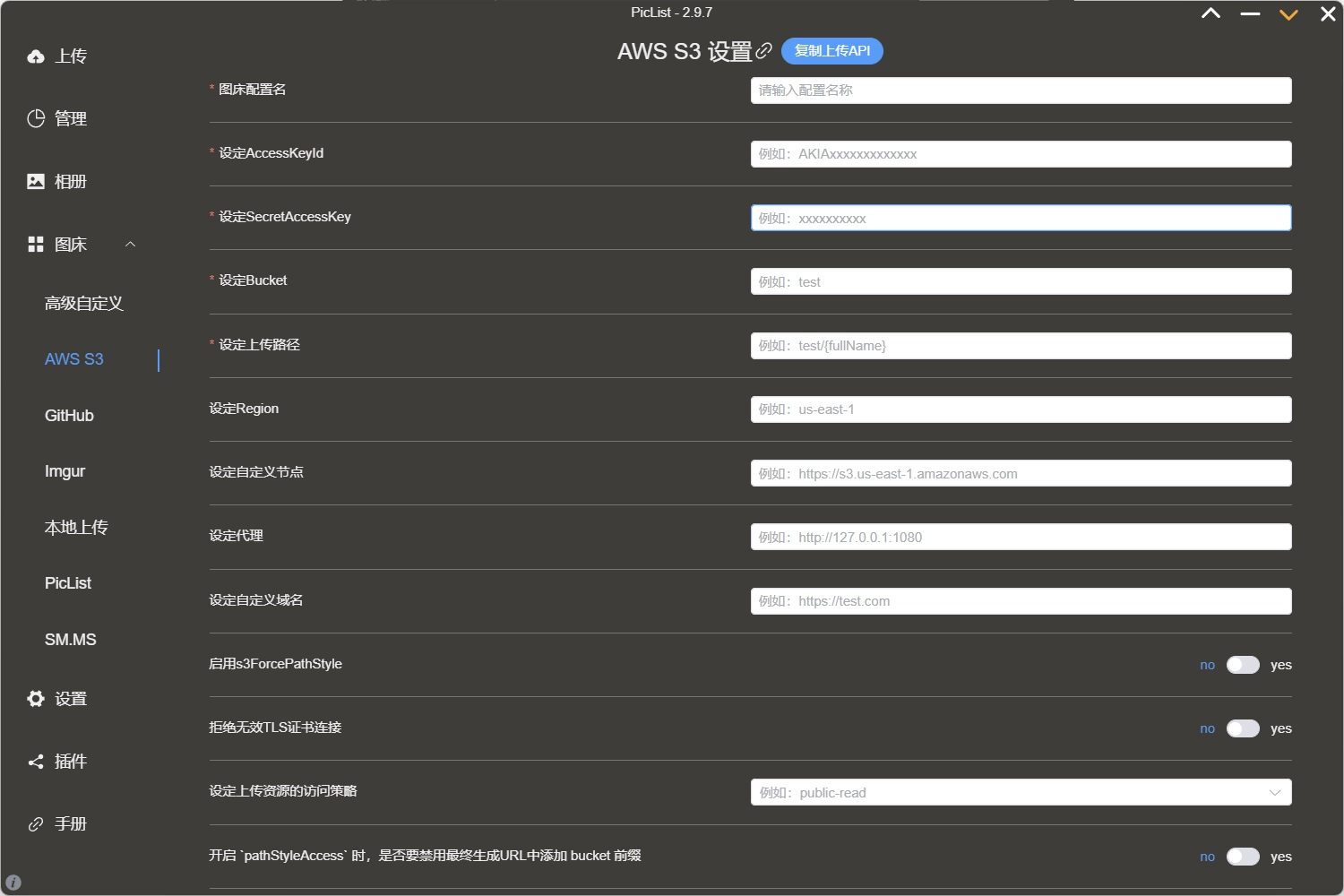Select AWS S3 picbed item
The width and height of the screenshot is (1344, 896).
[x=74, y=359]
